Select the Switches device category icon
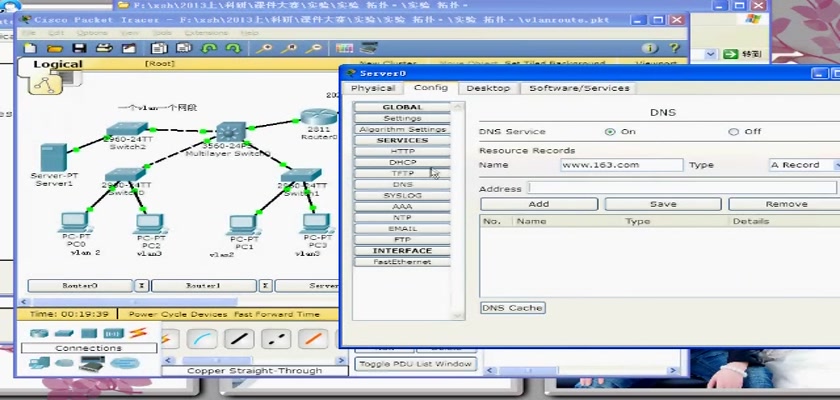The image size is (840, 400). pos(64,333)
